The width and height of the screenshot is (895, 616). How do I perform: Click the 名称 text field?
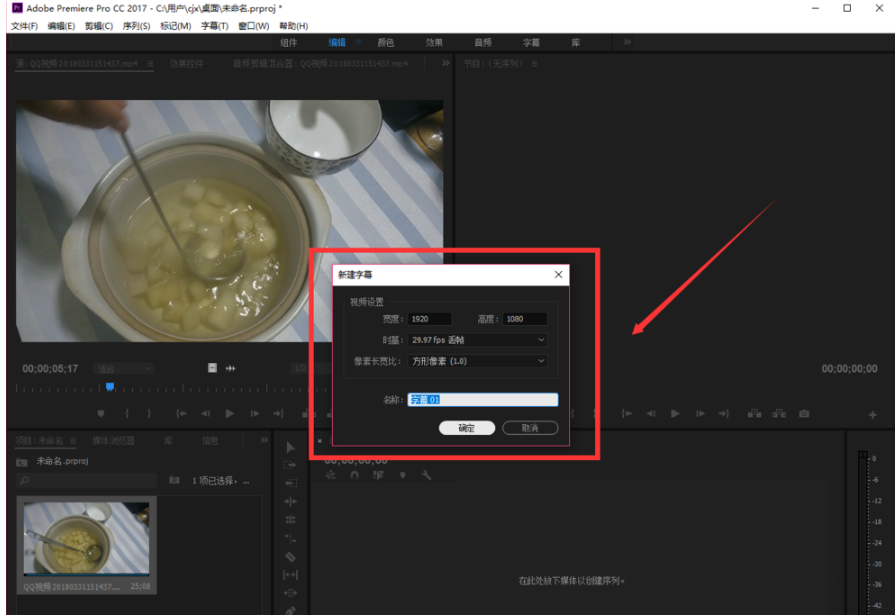coord(483,400)
